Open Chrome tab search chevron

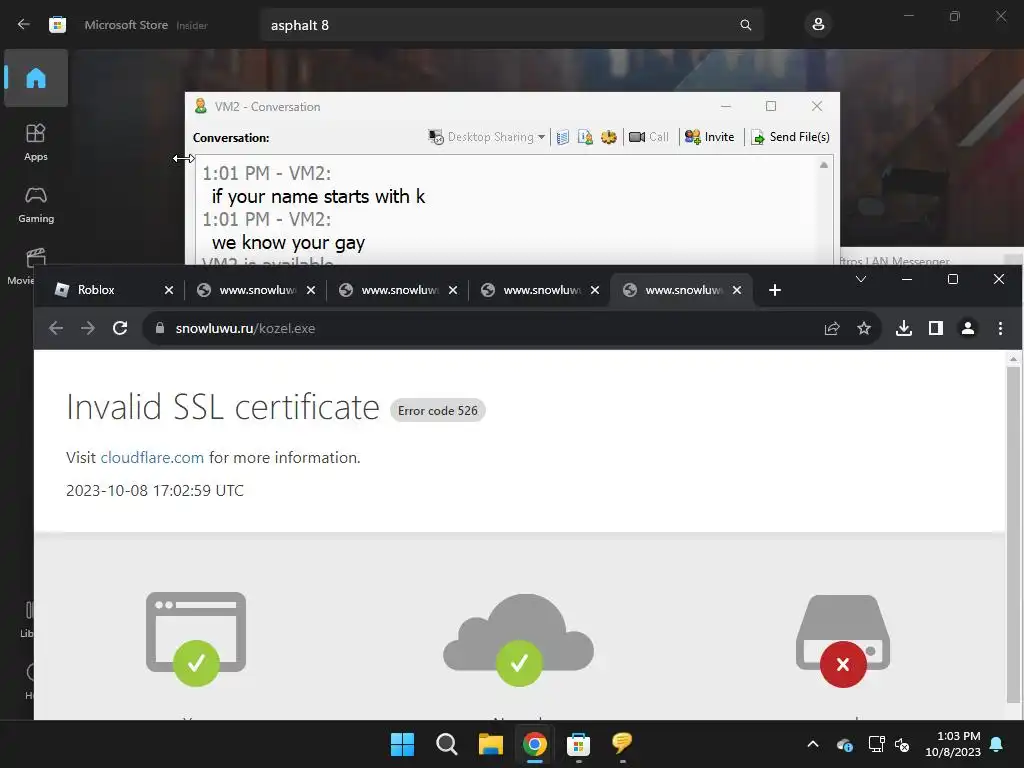point(861,280)
